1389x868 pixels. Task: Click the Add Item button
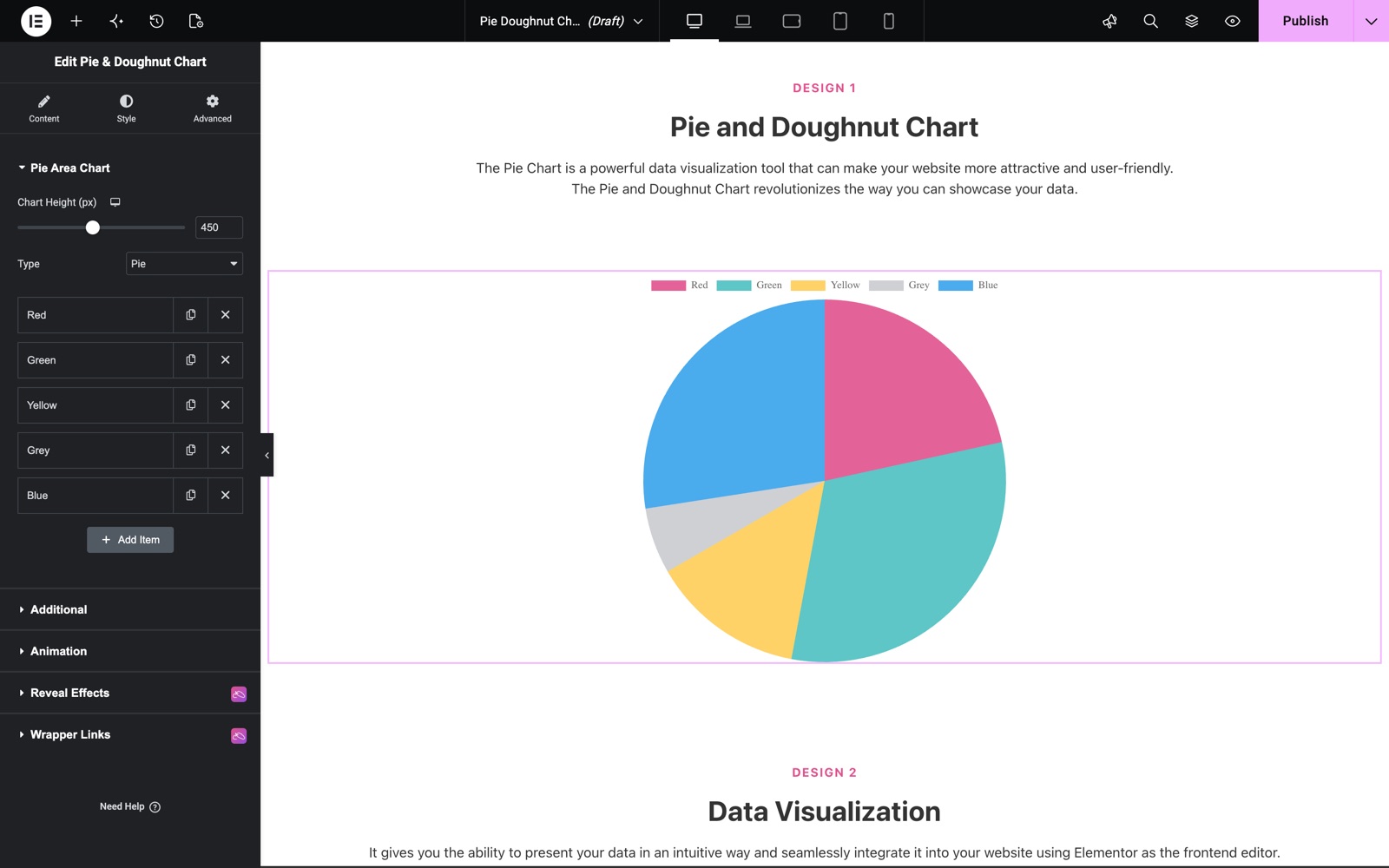pyautogui.click(x=130, y=540)
